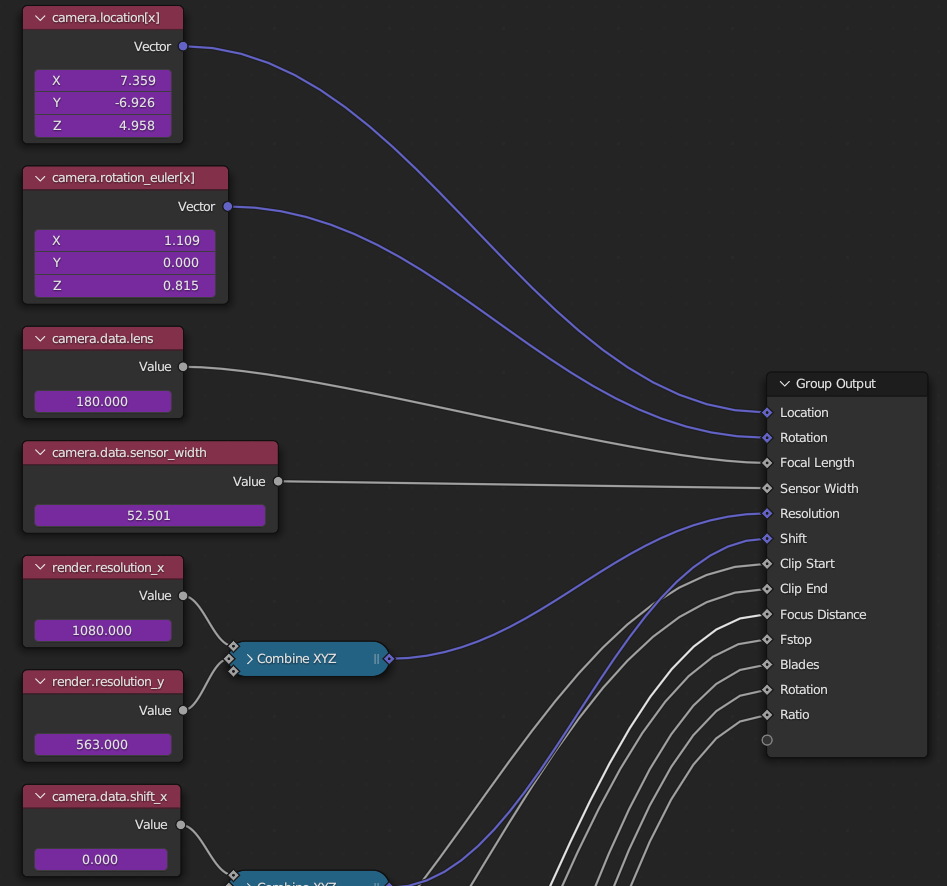
Task: Click the Focus Distance input socket
Action: pyautogui.click(x=767, y=614)
